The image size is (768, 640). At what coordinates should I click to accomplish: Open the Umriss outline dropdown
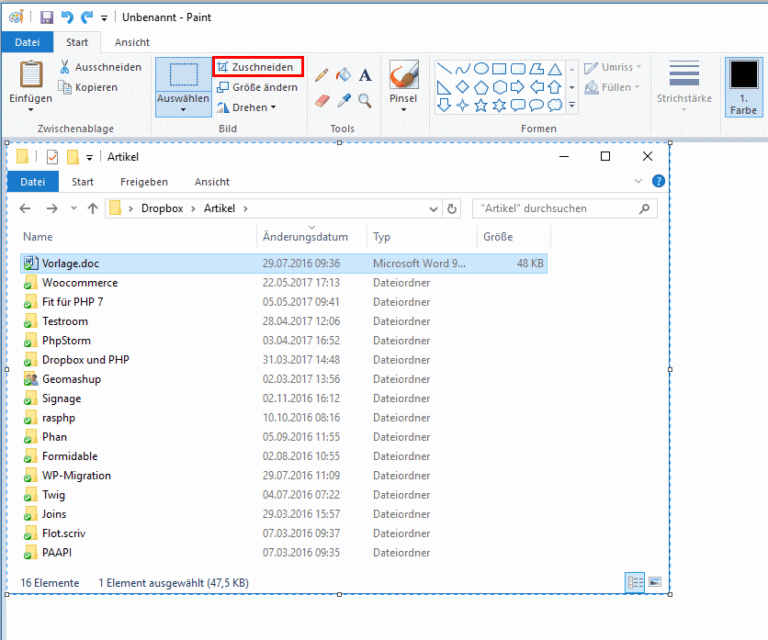[x=613, y=67]
